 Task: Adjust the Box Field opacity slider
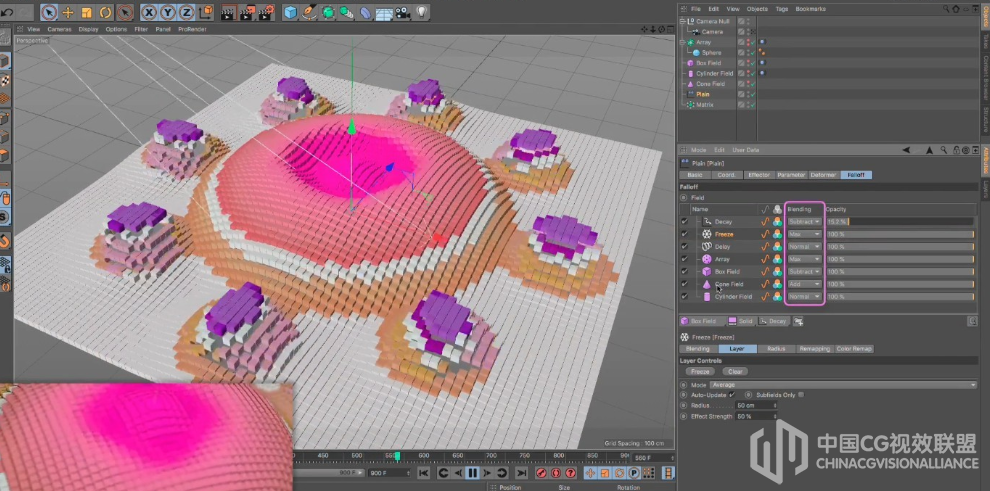[900, 271]
